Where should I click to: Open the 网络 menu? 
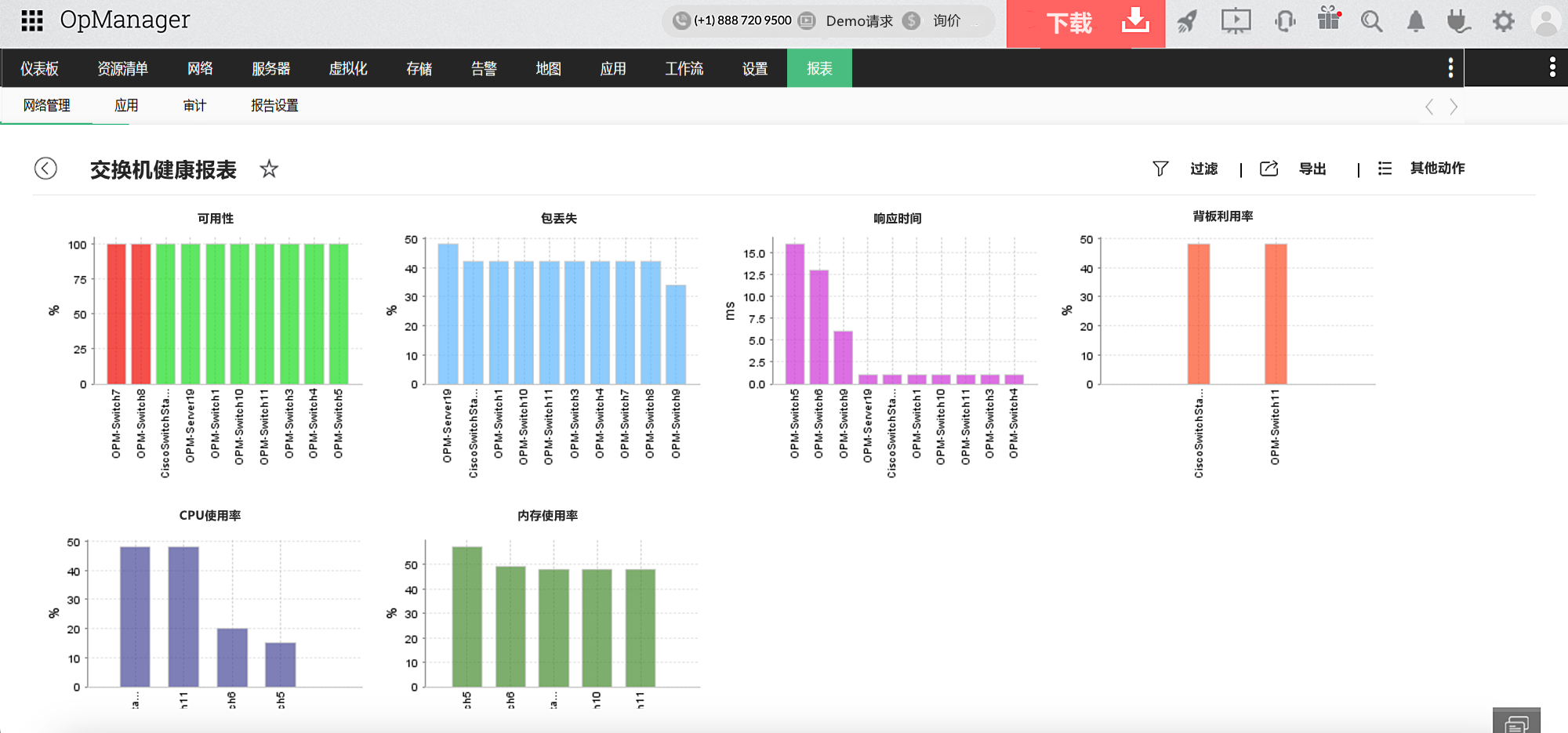[x=200, y=68]
